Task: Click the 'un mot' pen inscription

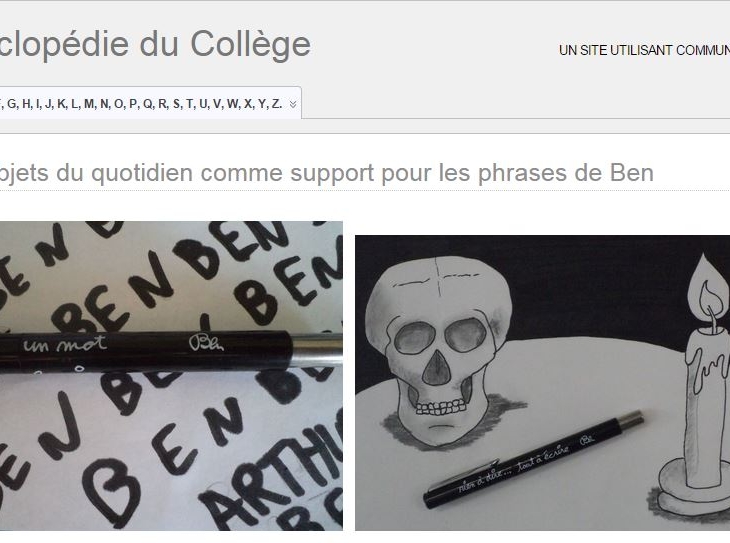Action: [x=65, y=344]
